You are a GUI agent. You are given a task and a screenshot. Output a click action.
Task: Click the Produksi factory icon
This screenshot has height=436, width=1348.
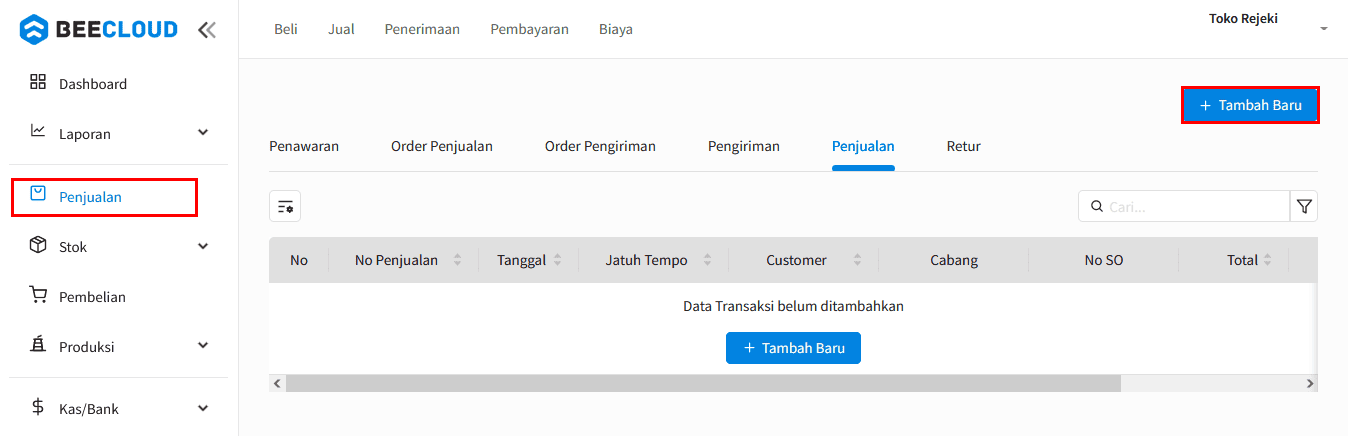(38, 345)
